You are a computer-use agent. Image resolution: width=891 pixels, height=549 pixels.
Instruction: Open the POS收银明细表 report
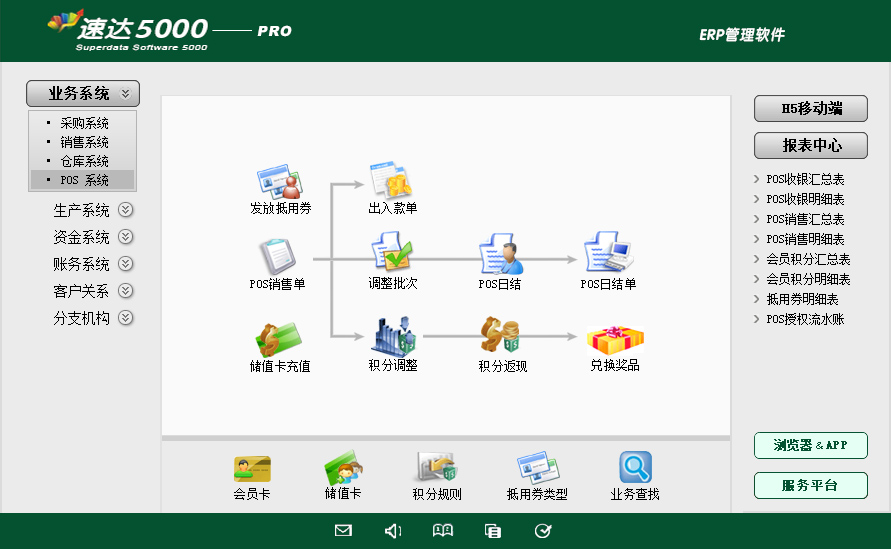pyautogui.click(x=805, y=199)
